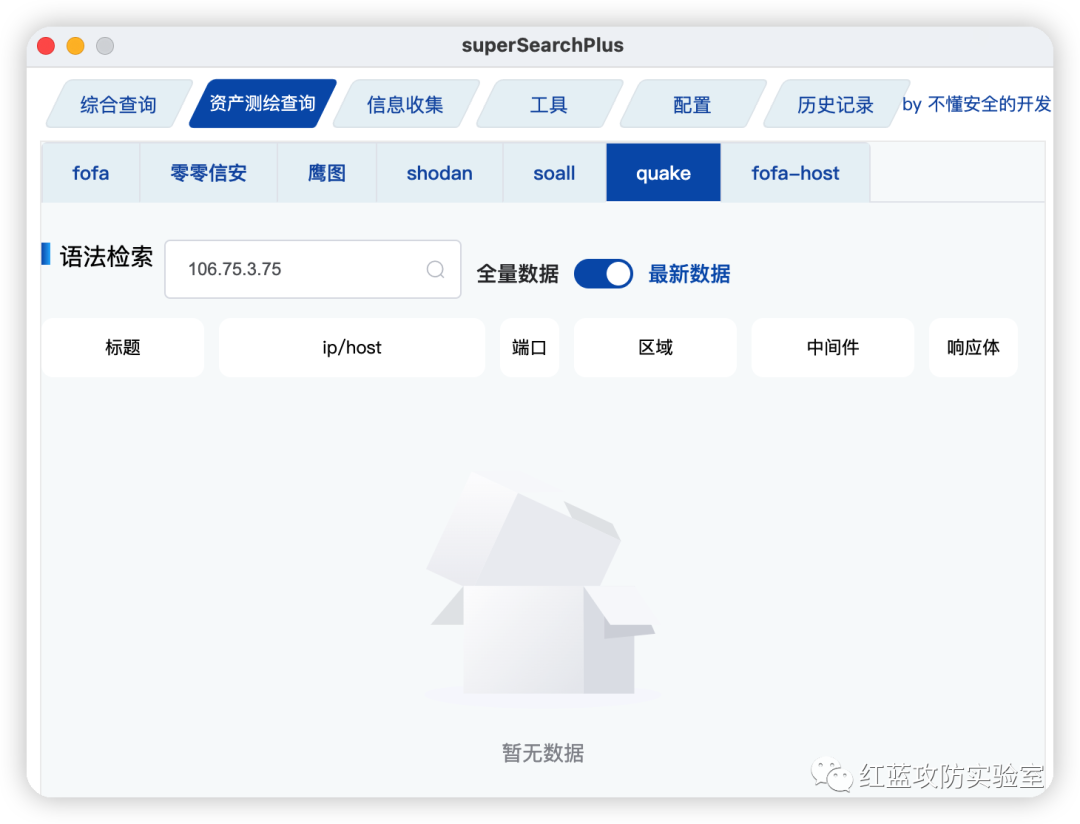Select the fofa sub-tab
Image resolution: width=1080 pixels, height=824 pixels.
(91, 173)
